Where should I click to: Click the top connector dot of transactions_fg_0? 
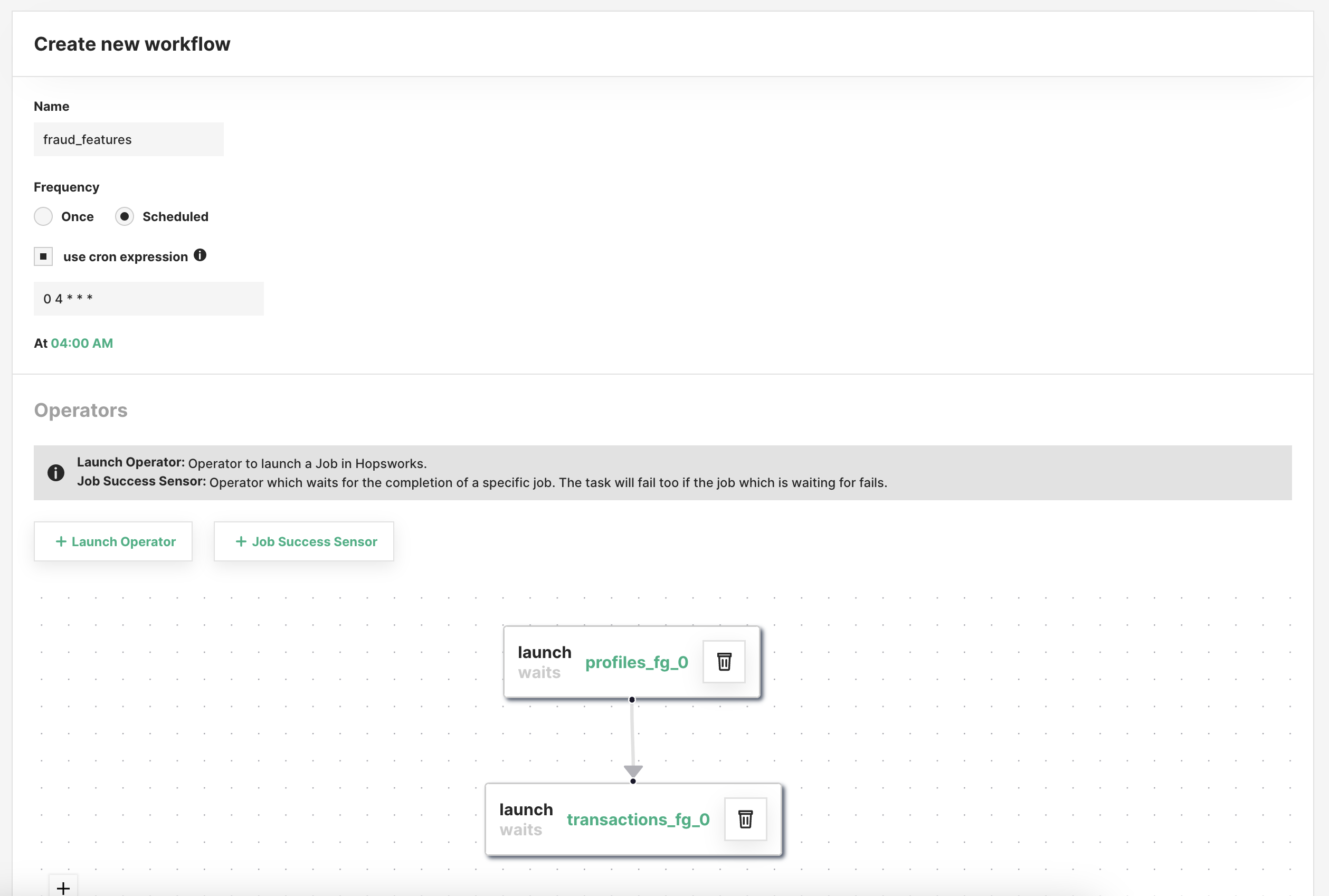[x=633, y=781]
